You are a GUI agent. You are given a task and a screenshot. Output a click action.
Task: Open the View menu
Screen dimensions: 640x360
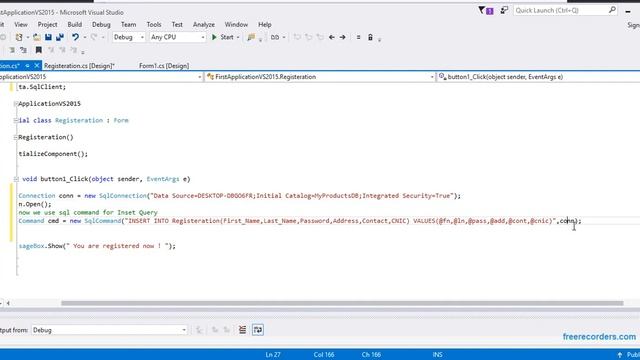pos(21,24)
